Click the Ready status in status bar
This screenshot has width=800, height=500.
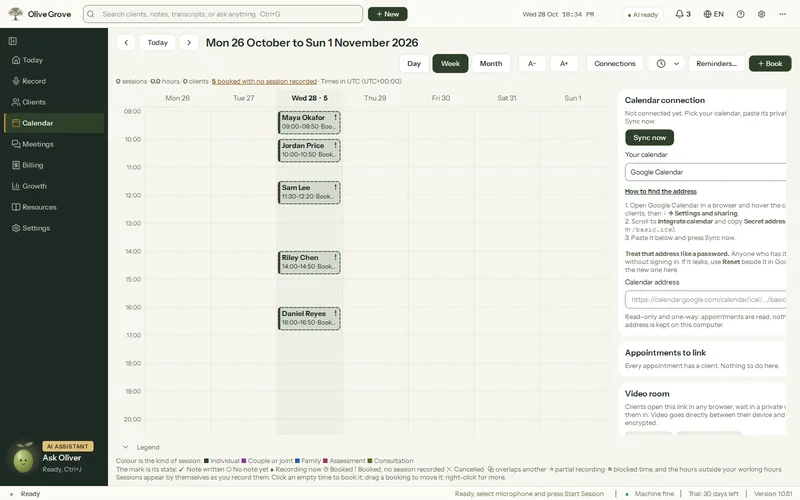[x=30, y=494]
